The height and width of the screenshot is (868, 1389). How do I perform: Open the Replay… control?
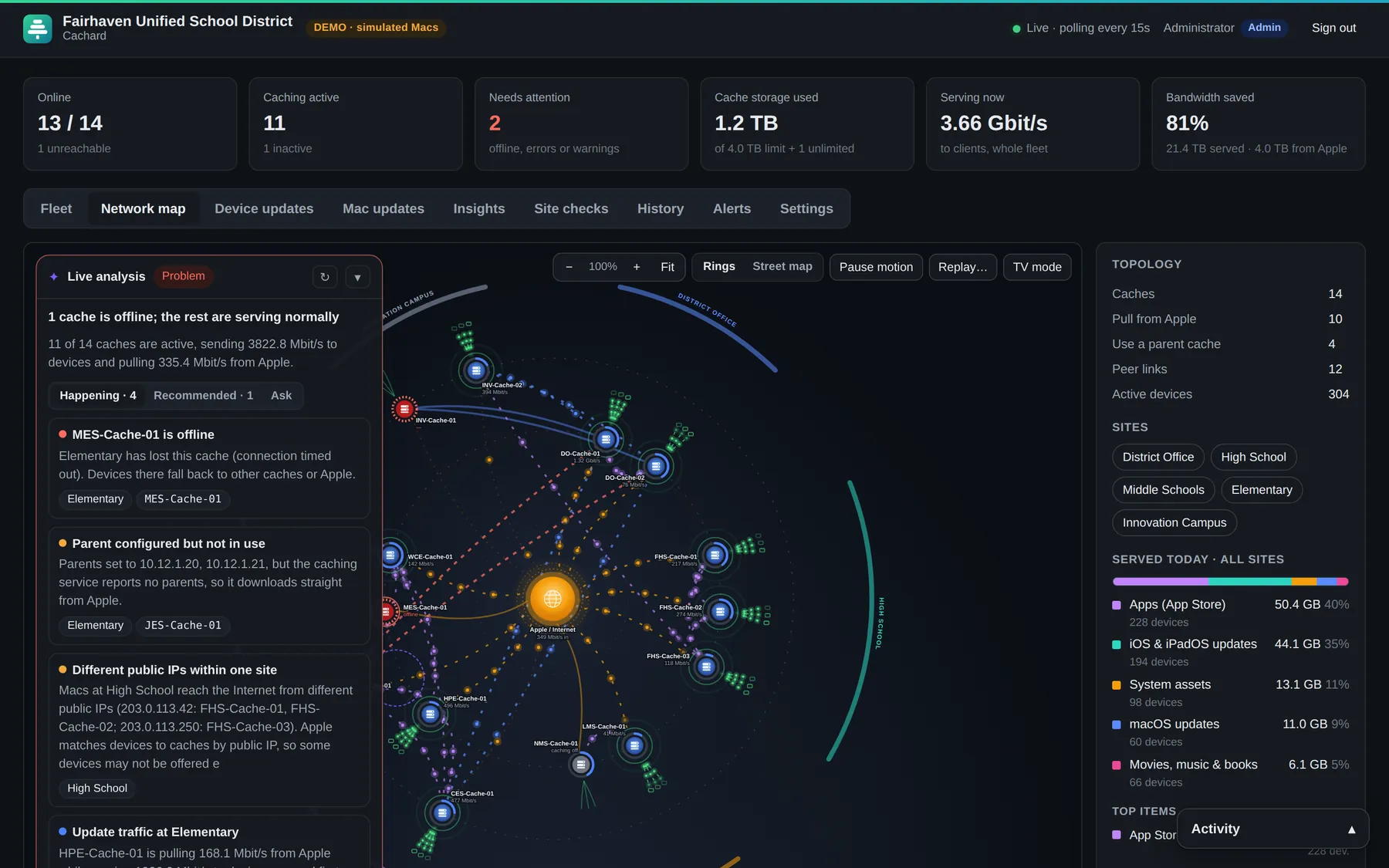(962, 267)
